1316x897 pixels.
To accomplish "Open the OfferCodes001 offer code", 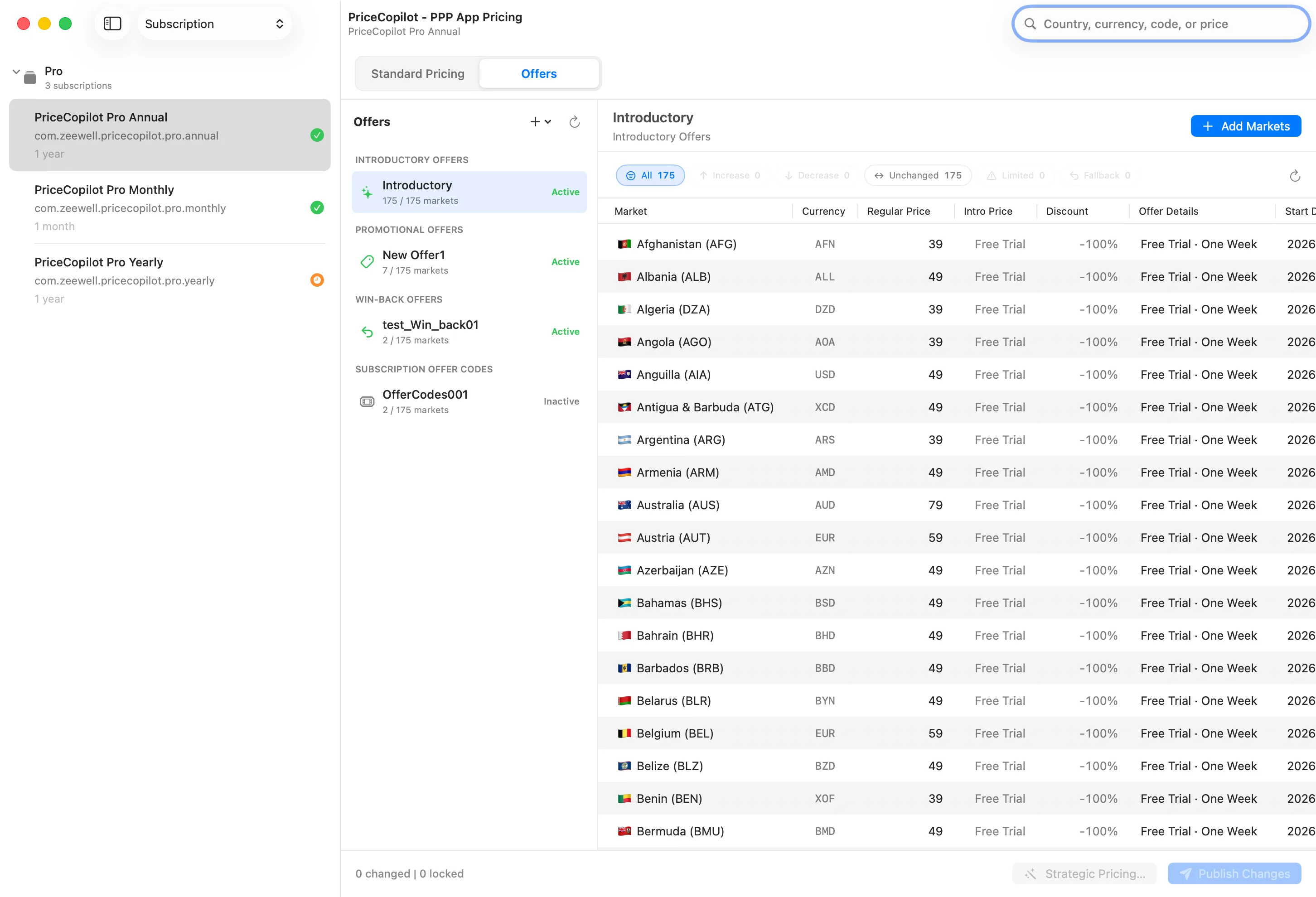I will pyautogui.click(x=469, y=401).
